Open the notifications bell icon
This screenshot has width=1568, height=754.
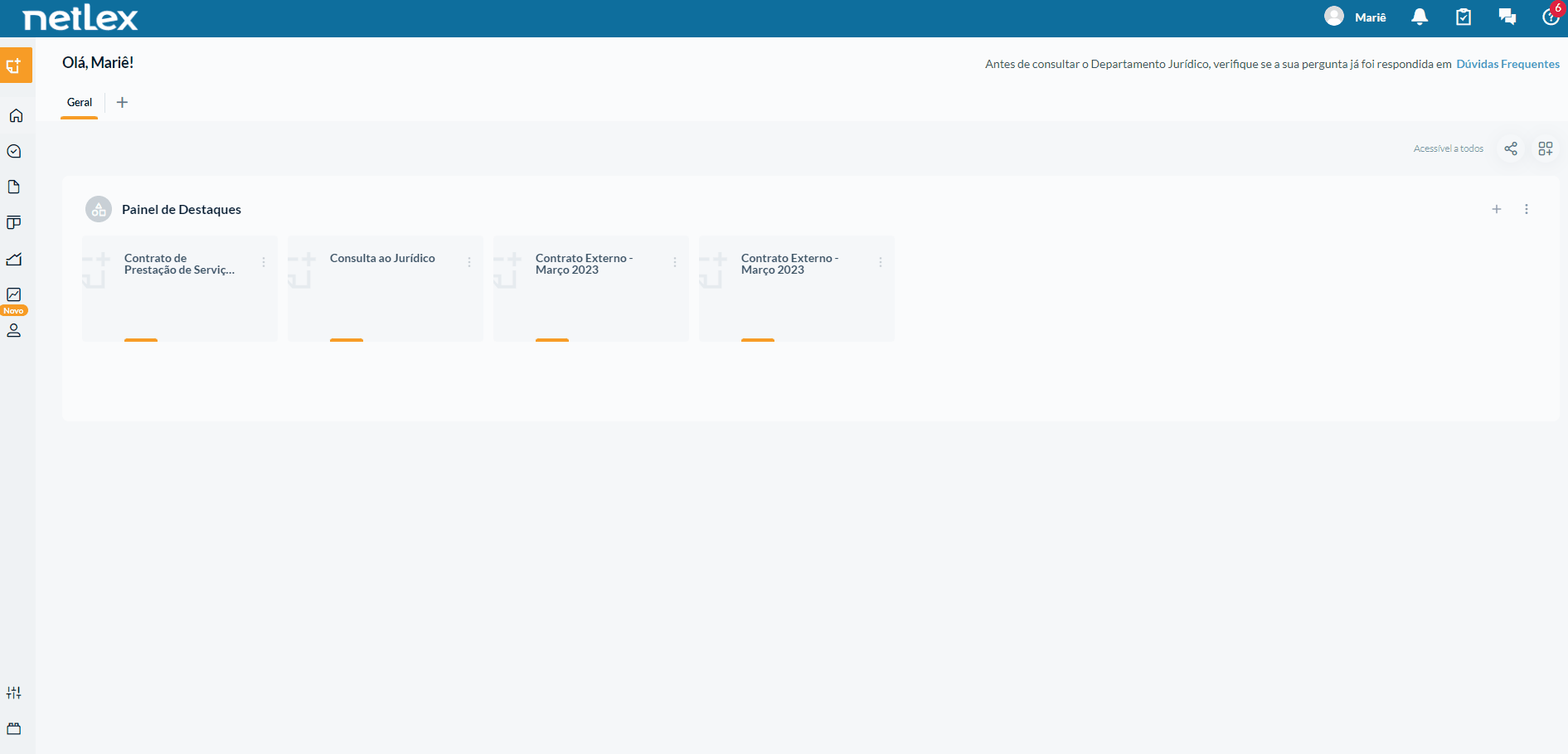click(x=1420, y=17)
